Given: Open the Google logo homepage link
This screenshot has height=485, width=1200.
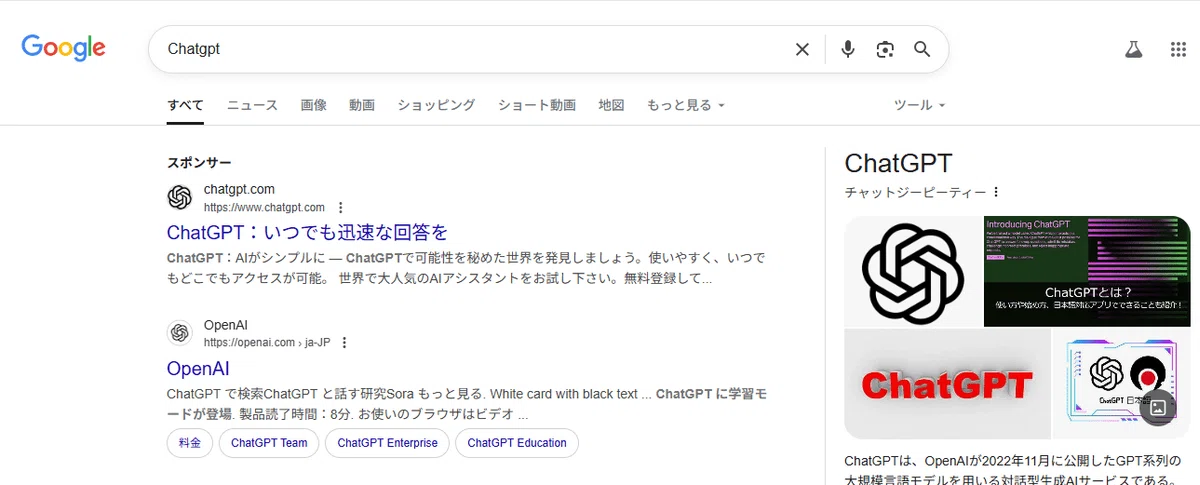Looking at the screenshot, I should (x=63, y=48).
